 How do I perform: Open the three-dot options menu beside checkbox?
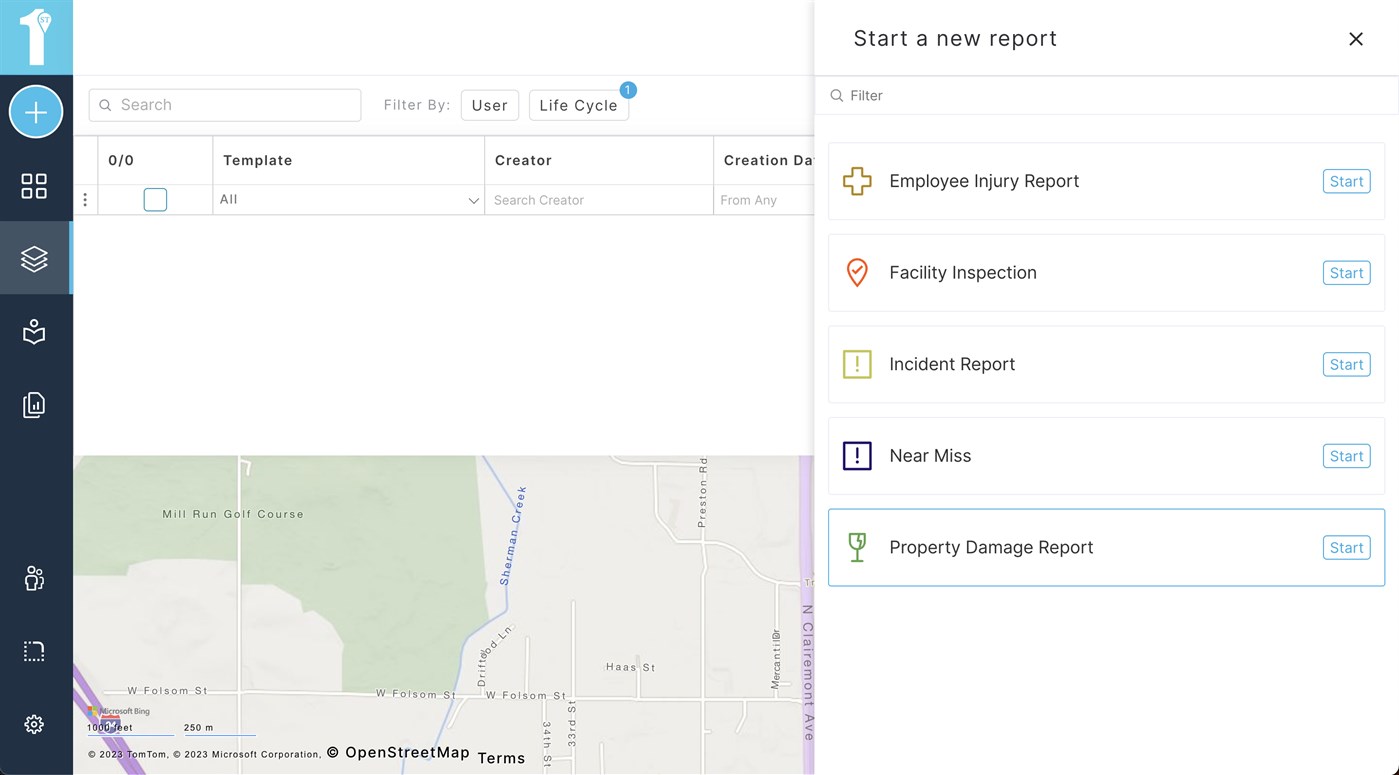pos(85,199)
